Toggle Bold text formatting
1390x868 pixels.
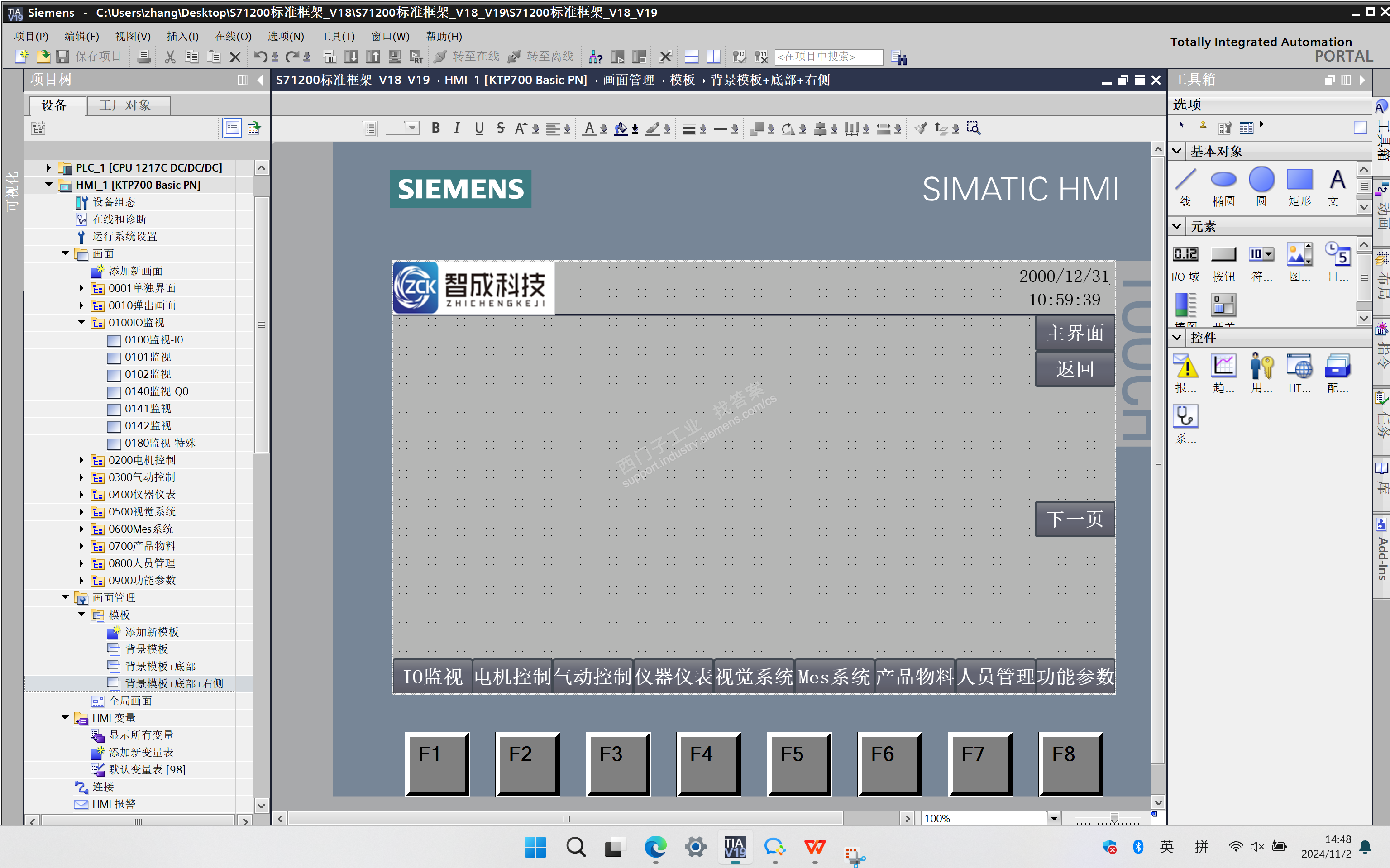tap(436, 128)
